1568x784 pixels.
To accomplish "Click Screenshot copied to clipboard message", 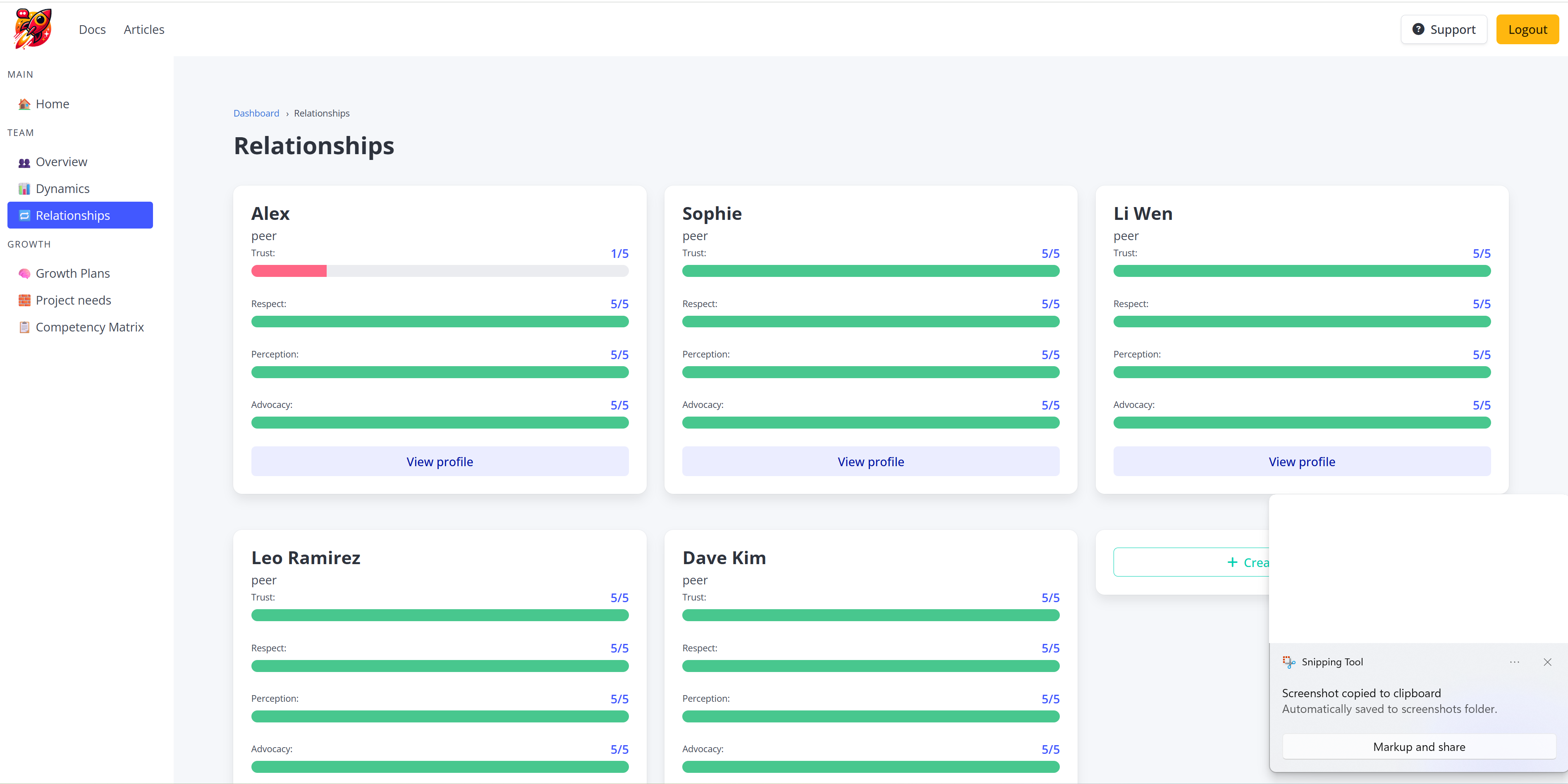I will [1361, 693].
